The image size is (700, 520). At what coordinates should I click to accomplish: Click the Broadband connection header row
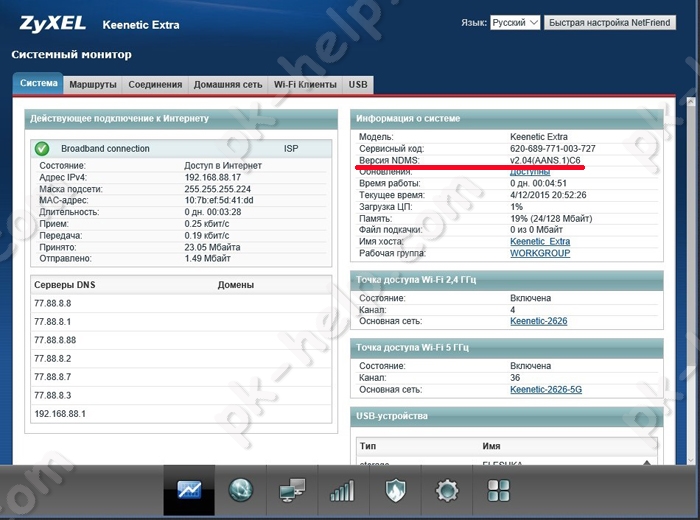coord(181,149)
